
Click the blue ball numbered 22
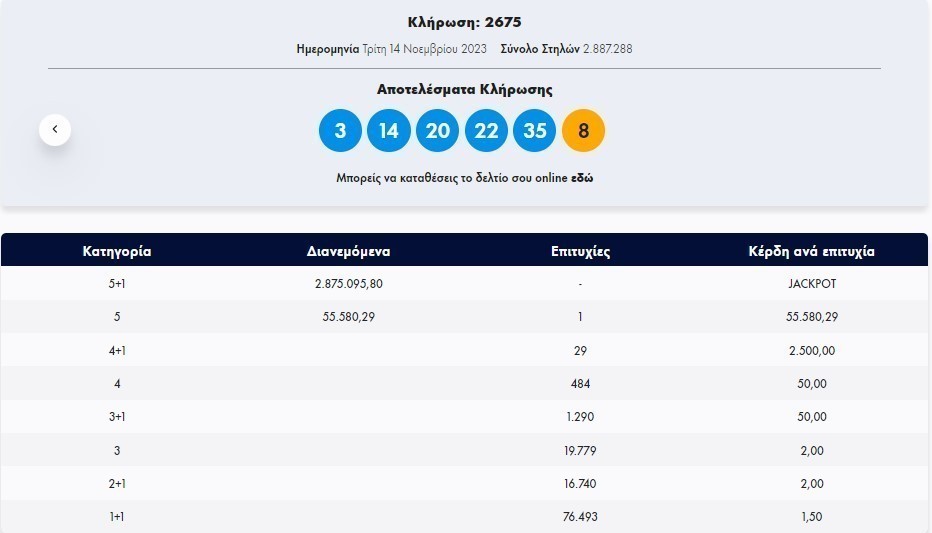pyautogui.click(x=486, y=131)
